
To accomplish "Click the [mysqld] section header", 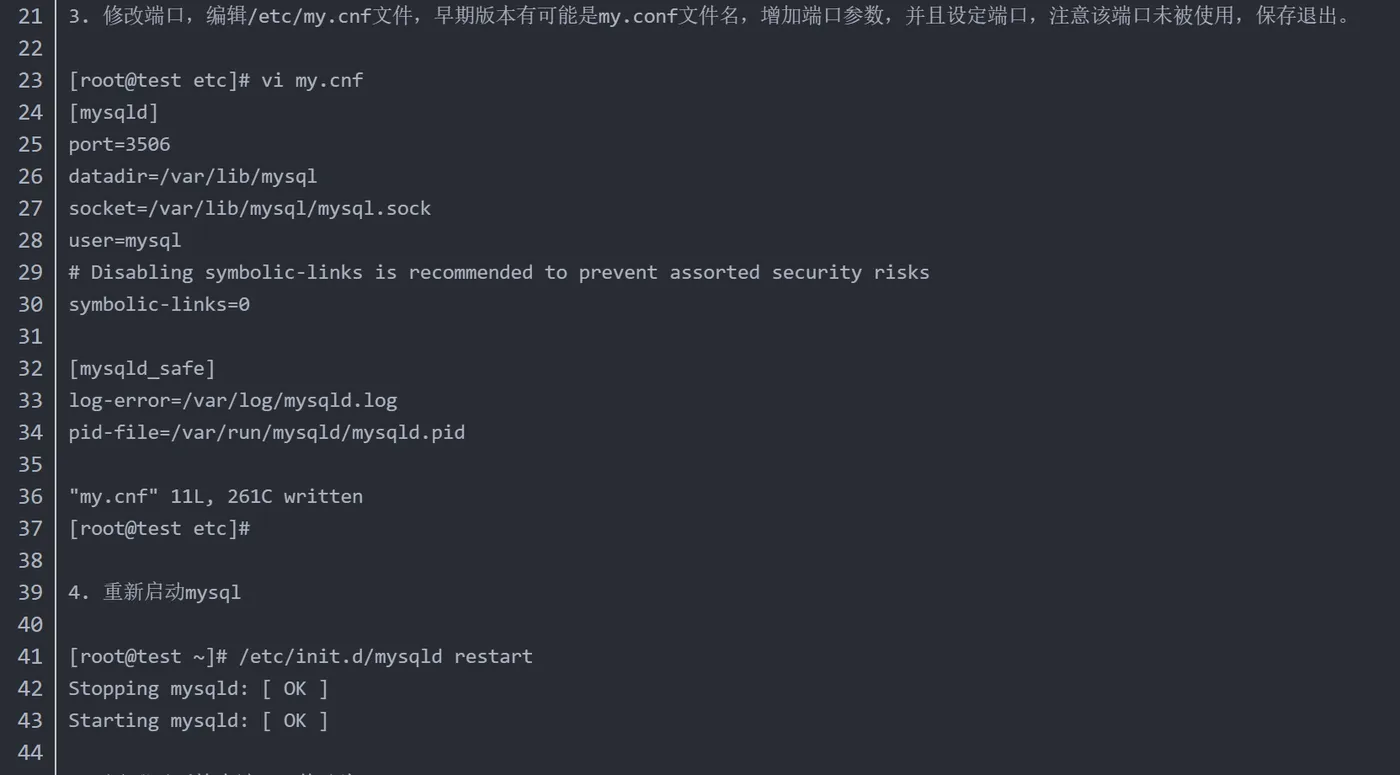I will coord(113,112).
